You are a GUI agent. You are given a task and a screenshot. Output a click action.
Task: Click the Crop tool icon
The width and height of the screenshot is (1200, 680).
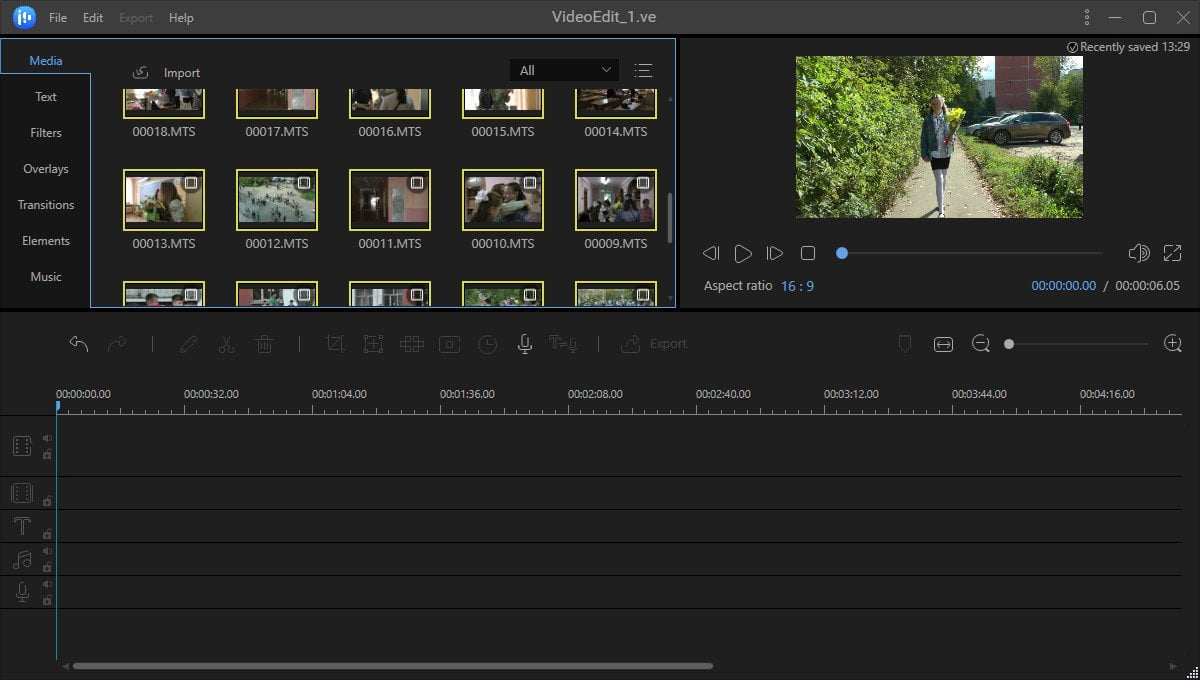click(x=335, y=344)
